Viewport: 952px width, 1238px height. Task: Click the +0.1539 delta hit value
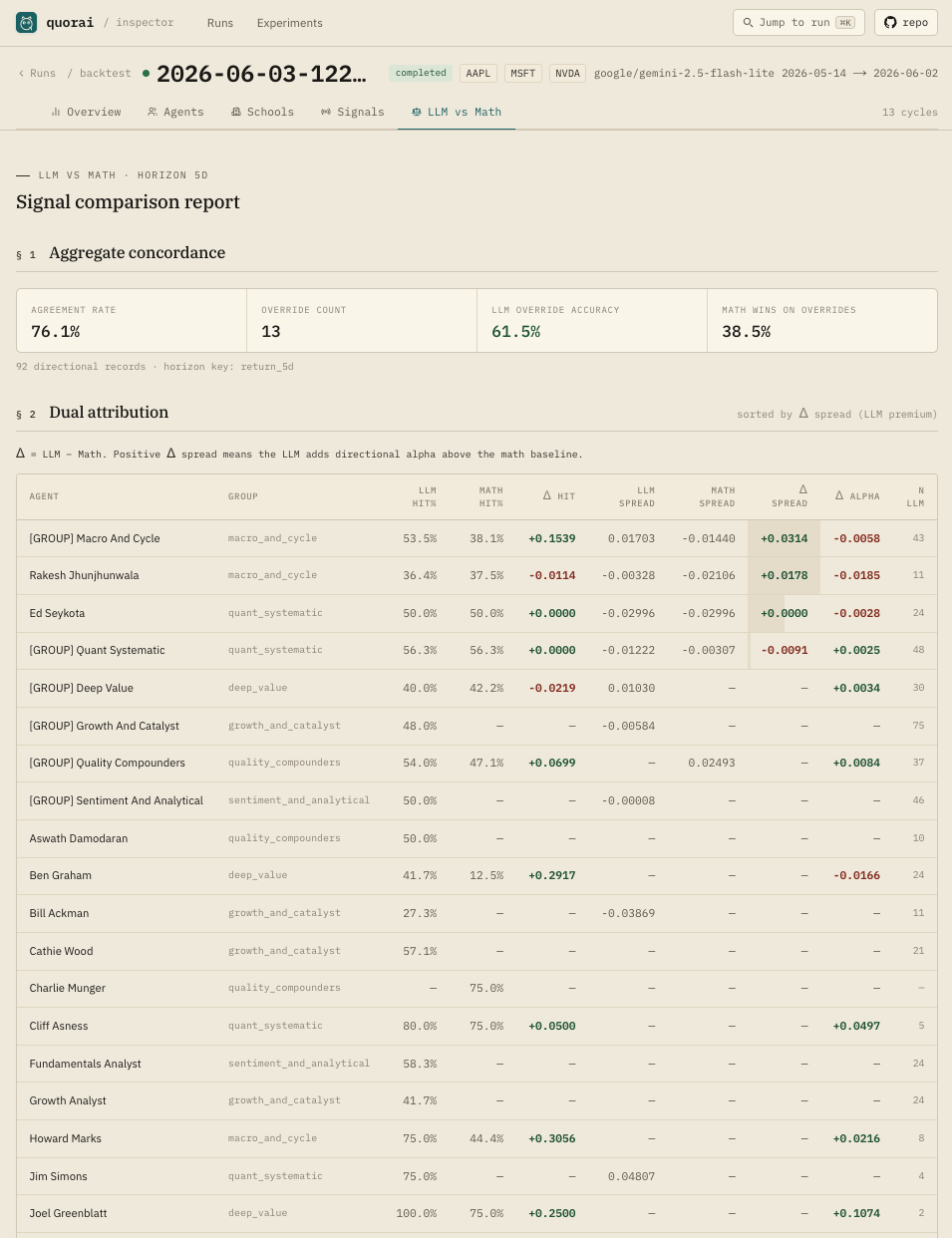click(x=552, y=538)
